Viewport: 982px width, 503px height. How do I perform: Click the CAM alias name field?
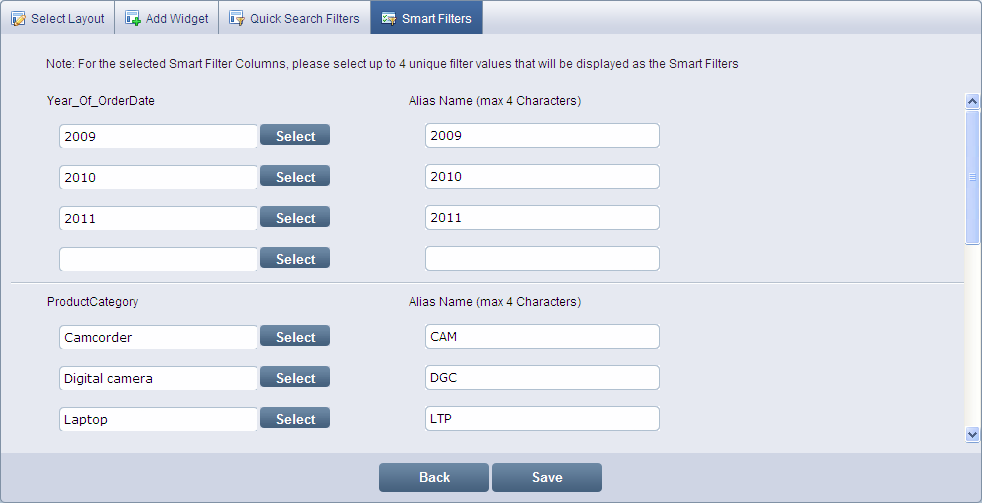[x=542, y=337]
